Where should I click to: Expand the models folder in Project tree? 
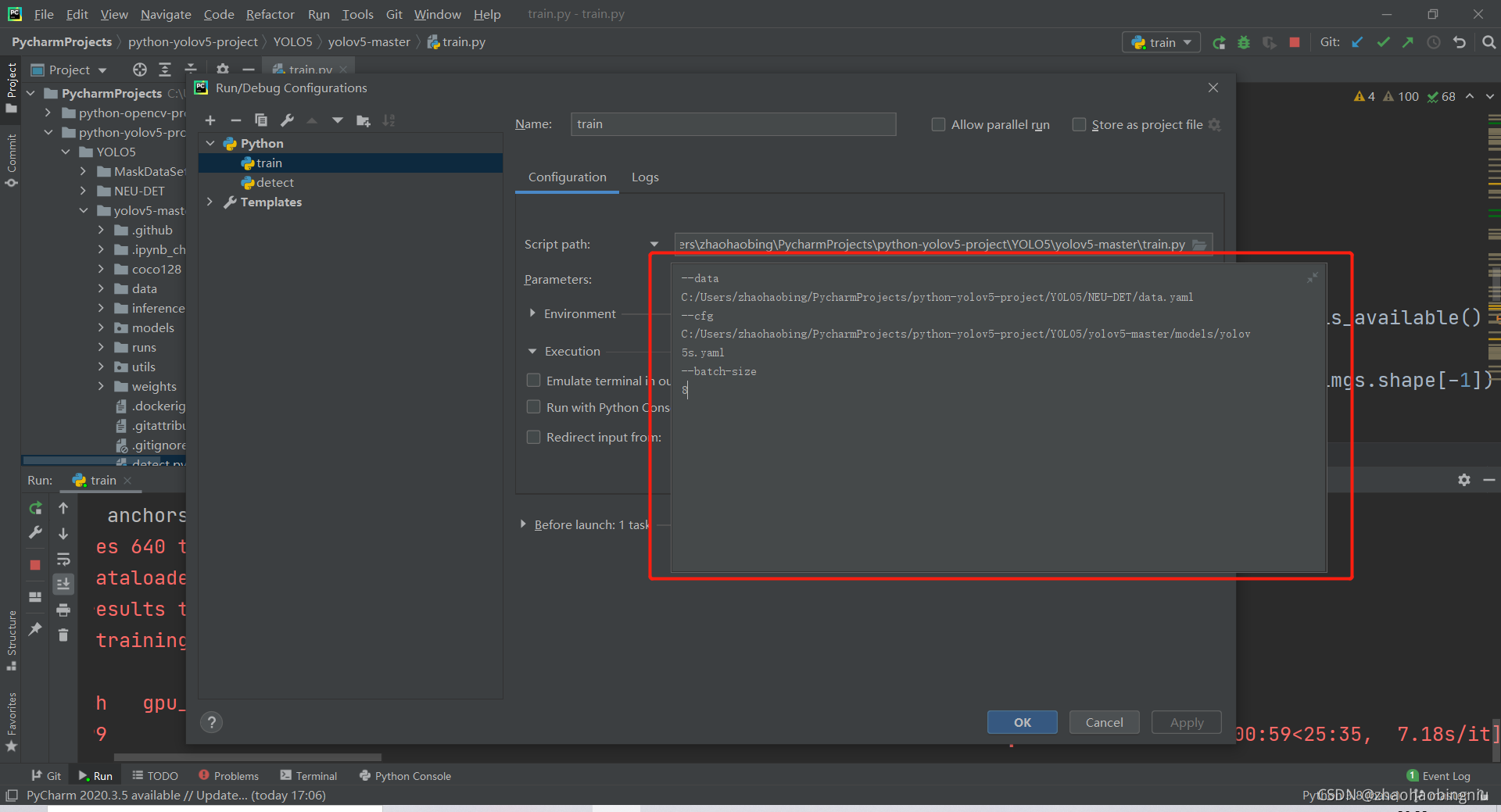pos(101,327)
